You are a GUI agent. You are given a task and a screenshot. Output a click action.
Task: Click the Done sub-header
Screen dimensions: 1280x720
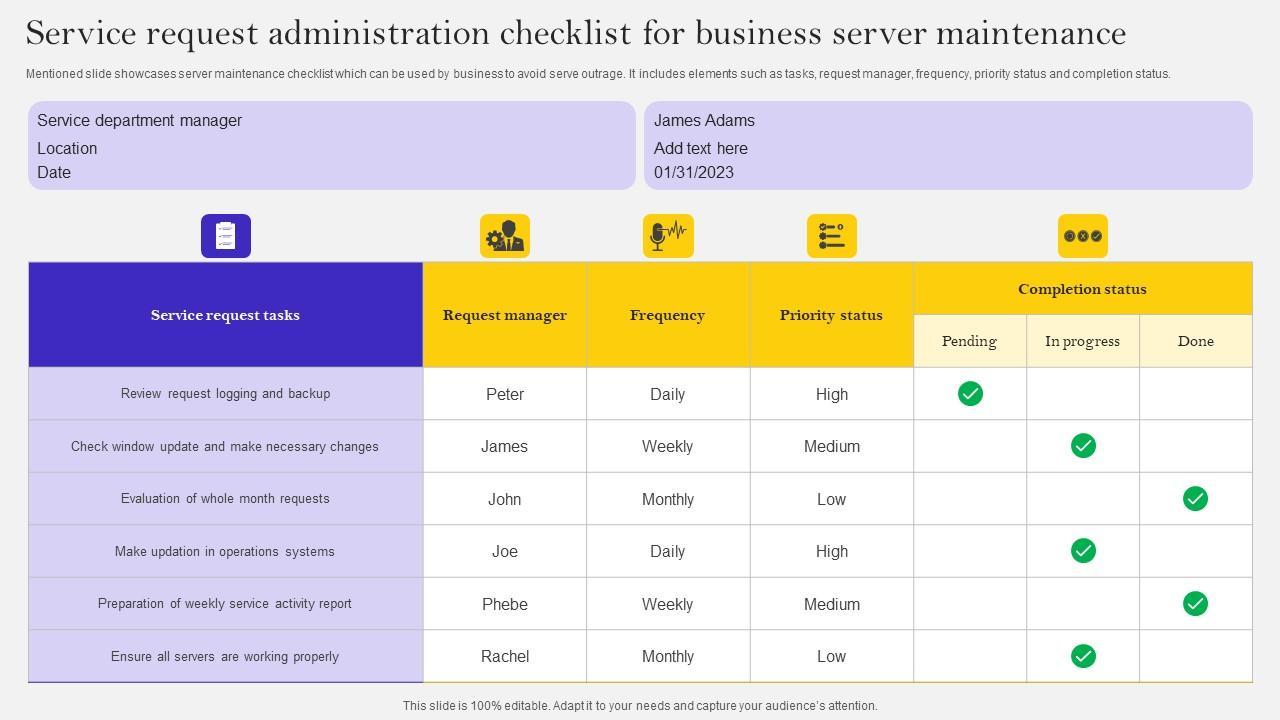click(1196, 341)
